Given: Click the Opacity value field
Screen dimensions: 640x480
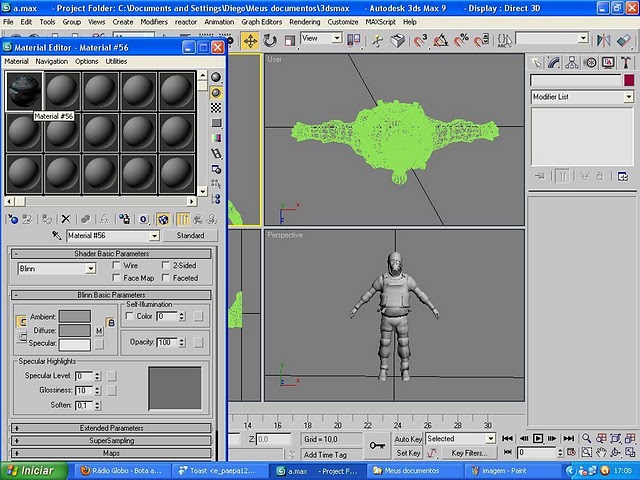Looking at the screenshot, I should pos(167,342).
